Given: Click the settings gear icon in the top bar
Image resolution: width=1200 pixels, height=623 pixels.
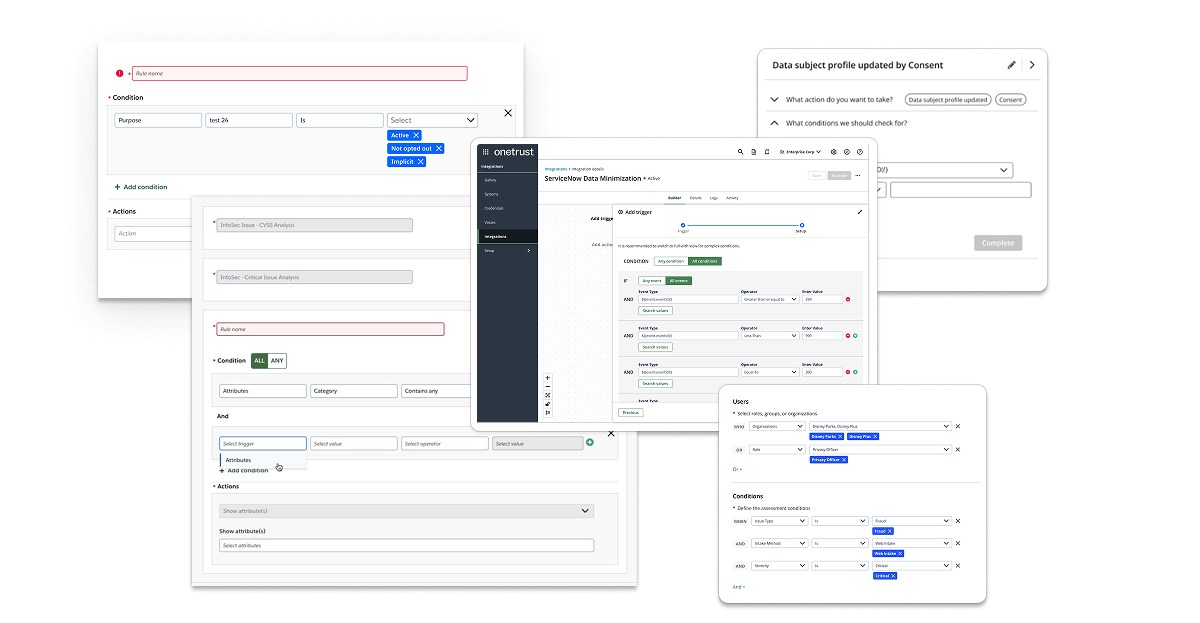Looking at the screenshot, I should click(x=833, y=152).
